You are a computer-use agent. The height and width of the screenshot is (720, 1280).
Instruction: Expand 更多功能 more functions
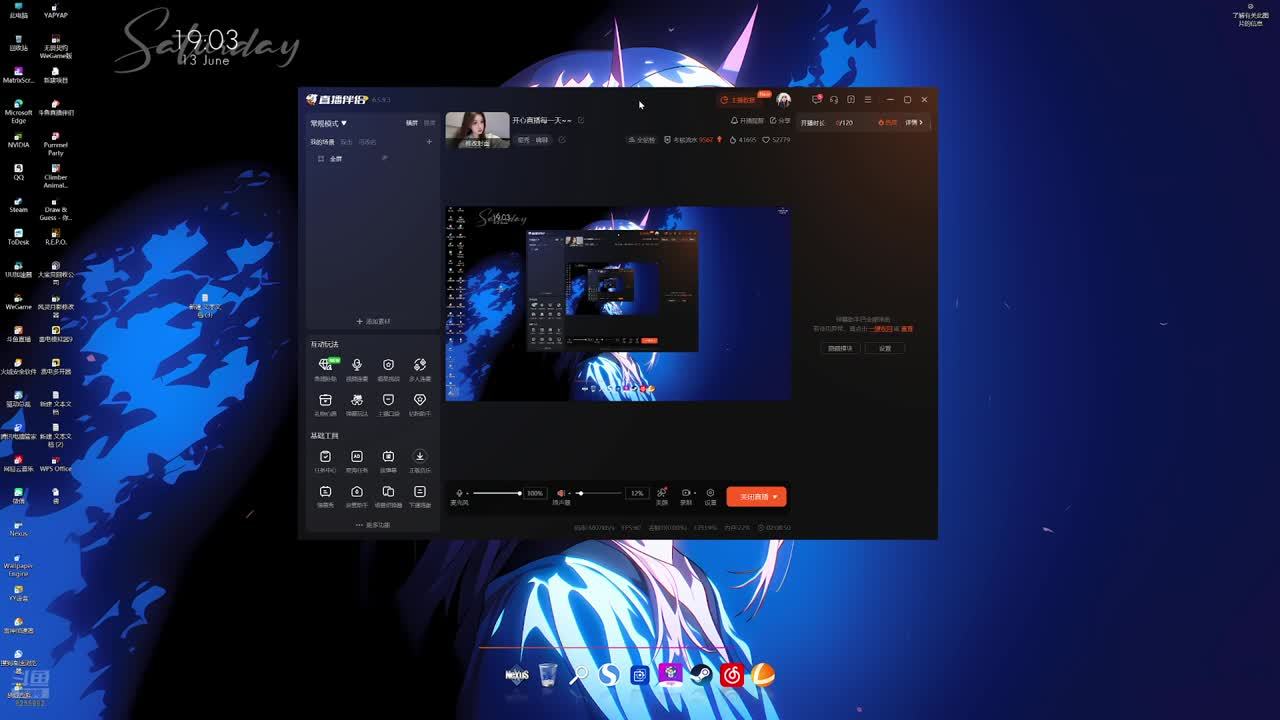(373, 525)
